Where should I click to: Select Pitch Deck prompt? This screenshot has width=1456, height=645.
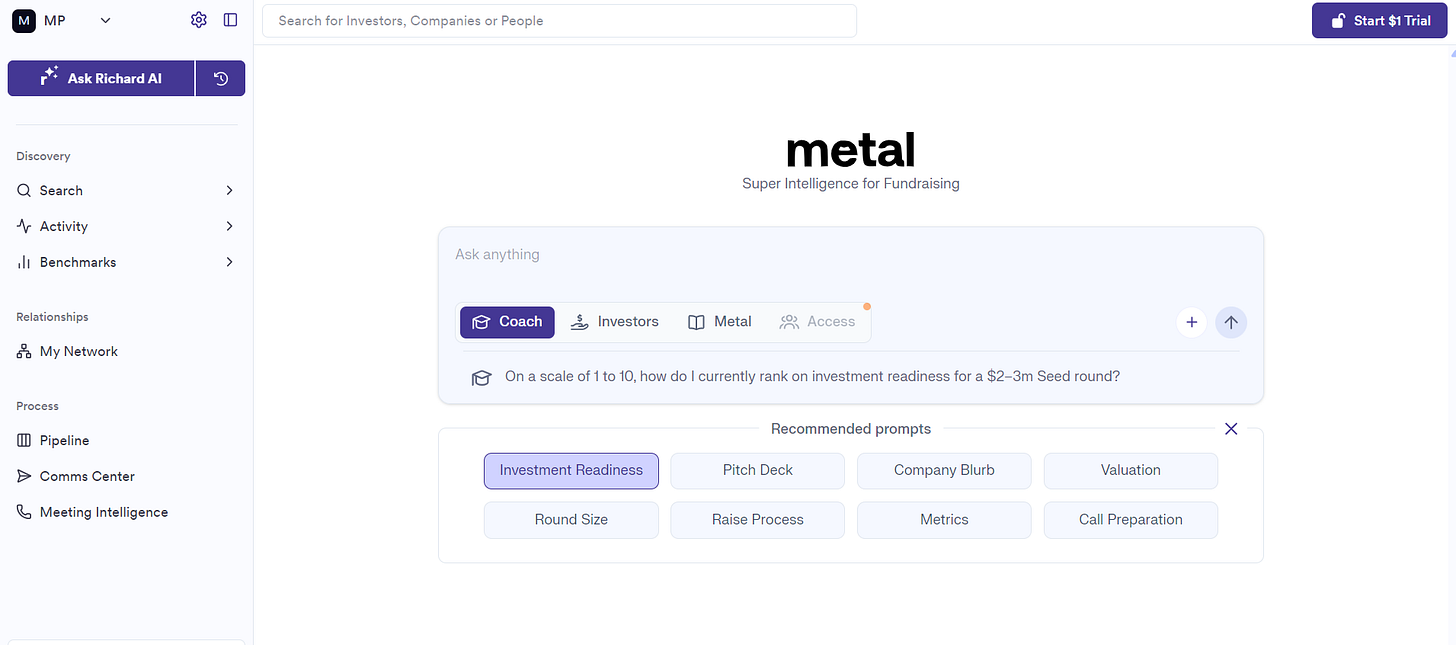tap(758, 470)
